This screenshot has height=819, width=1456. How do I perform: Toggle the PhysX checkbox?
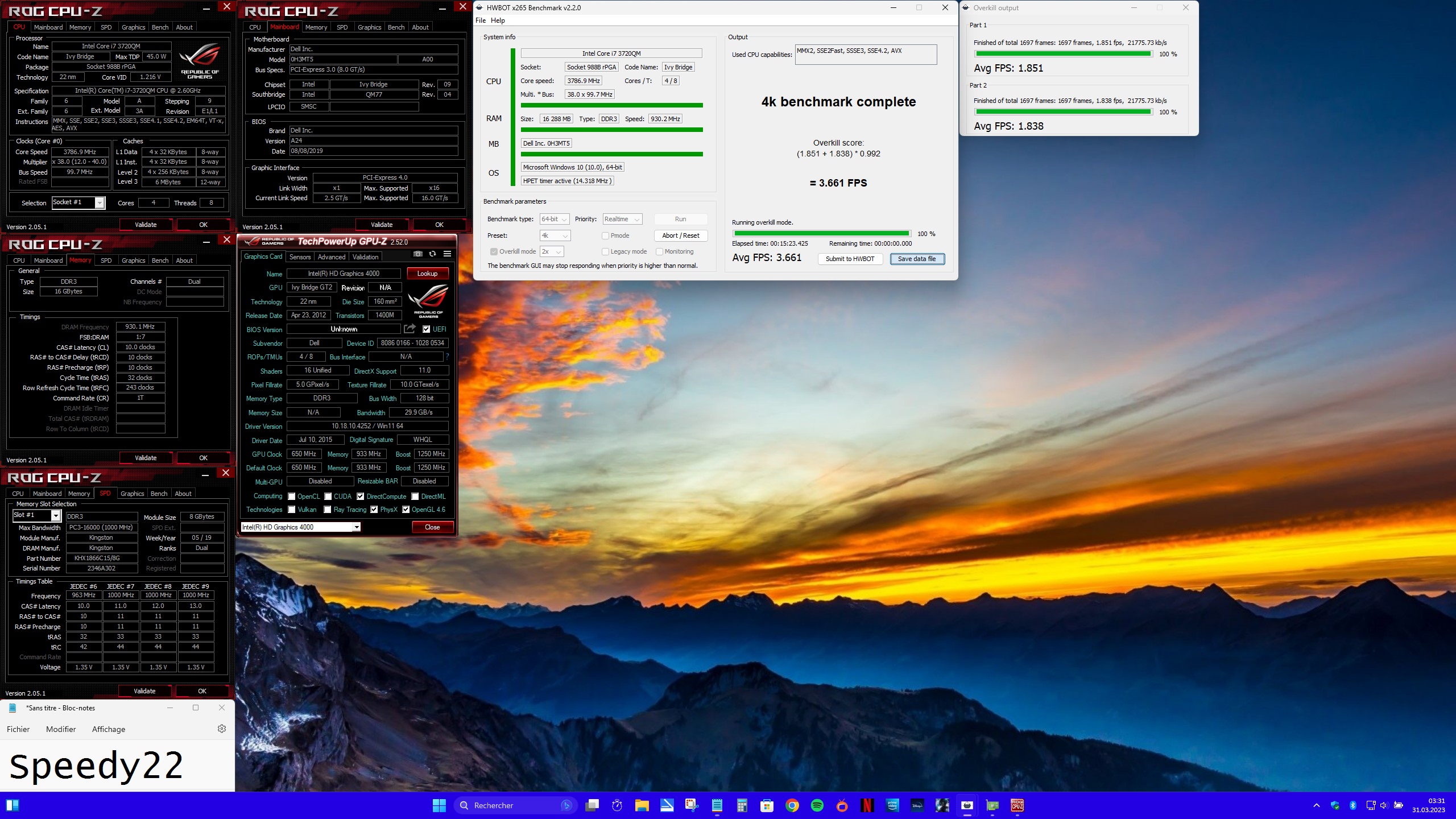point(374,510)
